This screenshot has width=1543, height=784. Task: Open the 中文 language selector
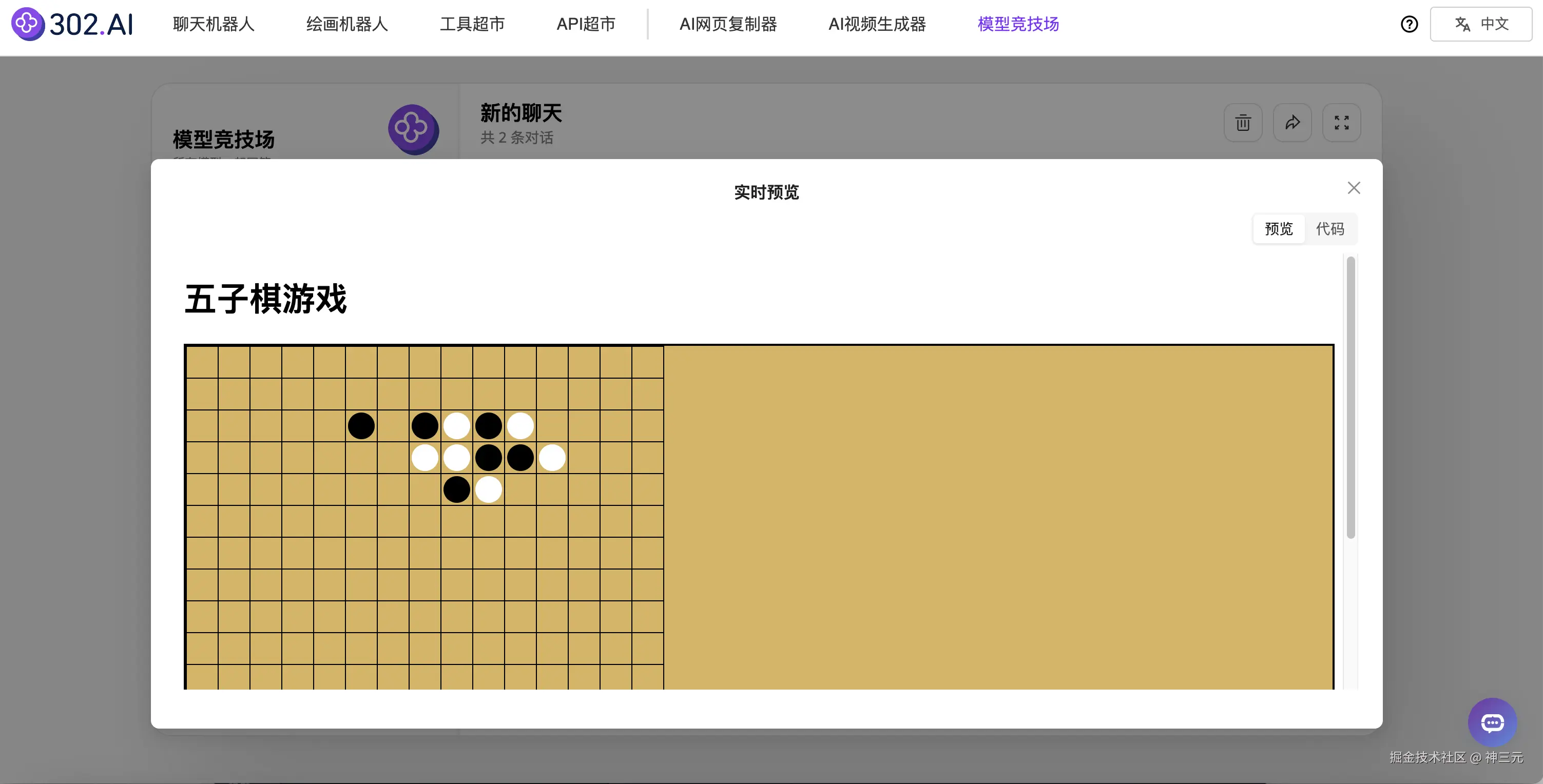pyautogui.click(x=1481, y=24)
